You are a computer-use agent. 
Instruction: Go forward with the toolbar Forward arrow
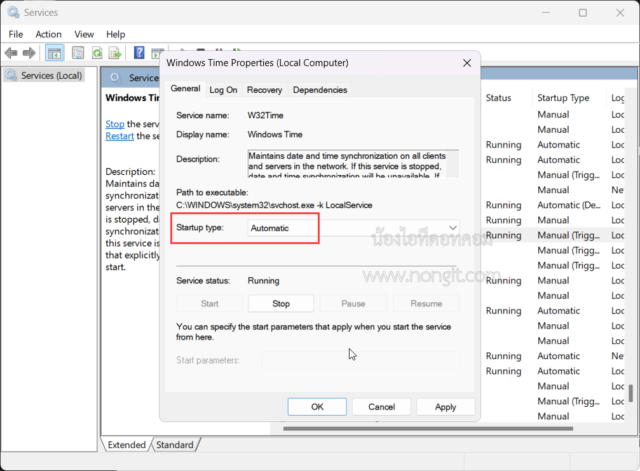pos(29,53)
